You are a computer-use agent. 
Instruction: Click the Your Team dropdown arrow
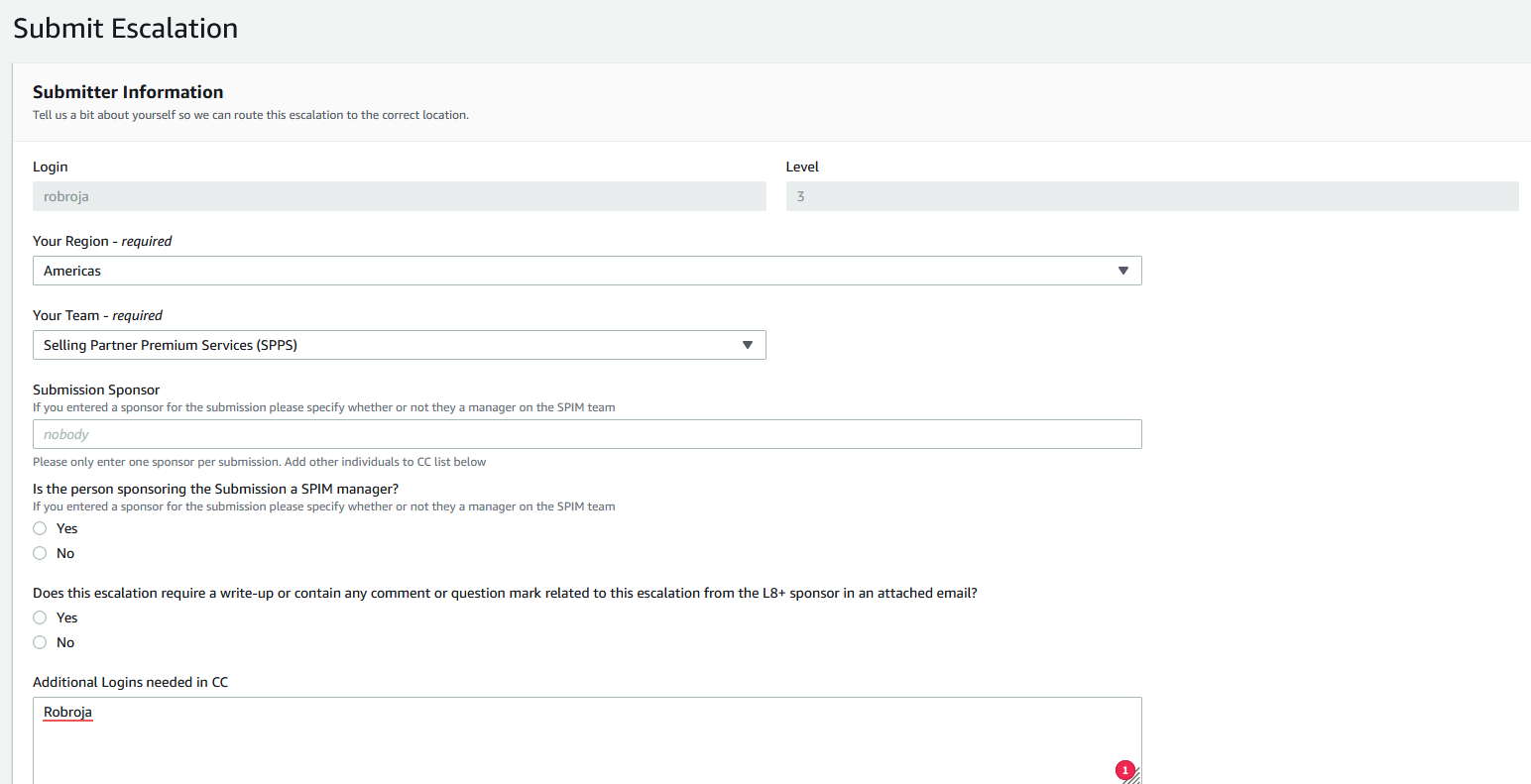[x=748, y=345]
